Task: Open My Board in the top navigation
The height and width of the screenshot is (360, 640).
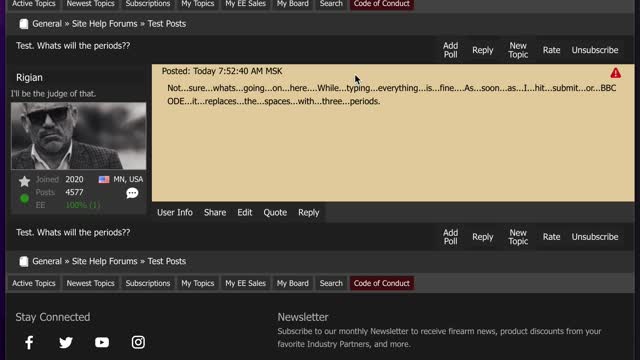Action: tap(293, 4)
